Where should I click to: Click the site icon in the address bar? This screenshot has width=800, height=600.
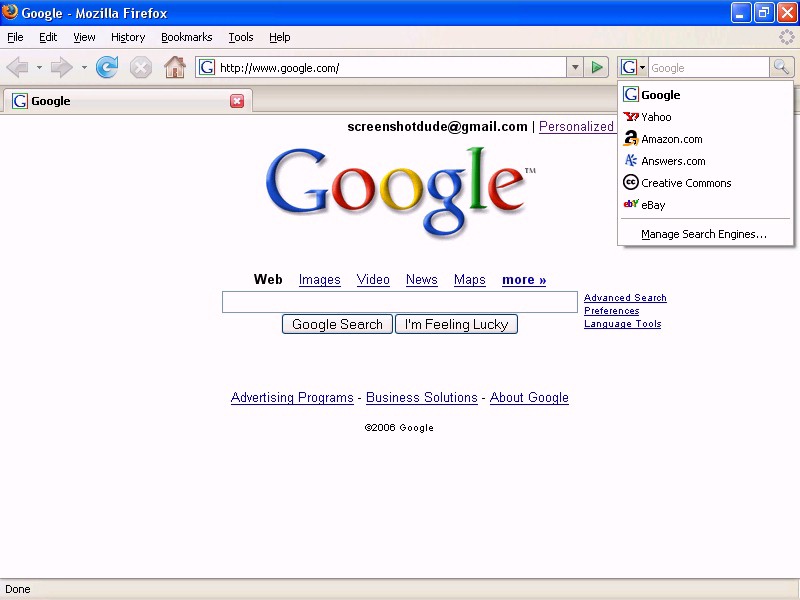point(207,67)
